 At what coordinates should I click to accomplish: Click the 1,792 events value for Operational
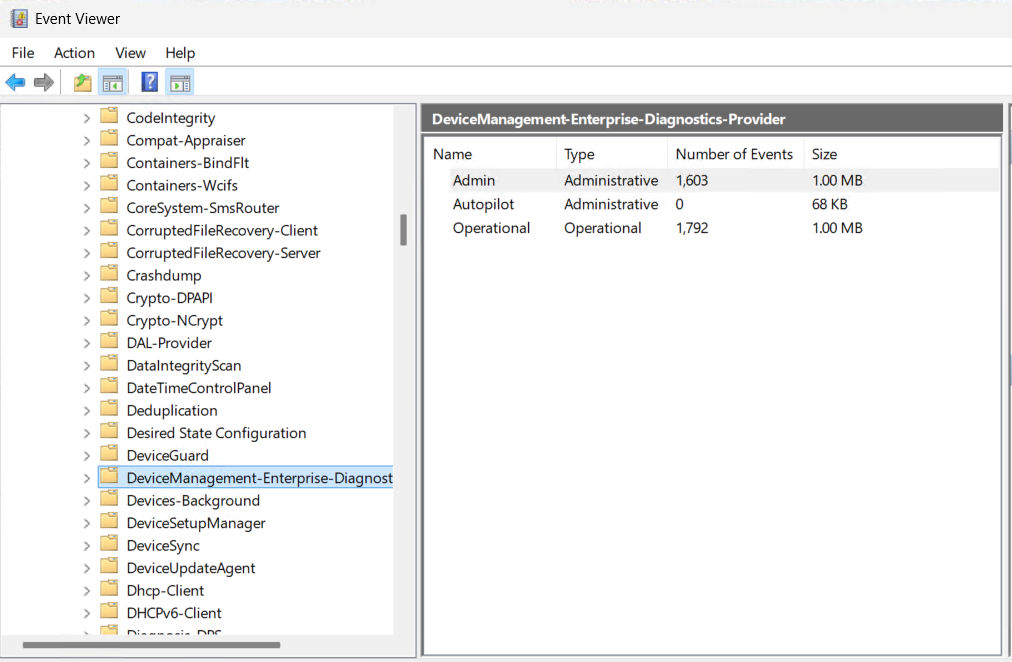pos(692,228)
